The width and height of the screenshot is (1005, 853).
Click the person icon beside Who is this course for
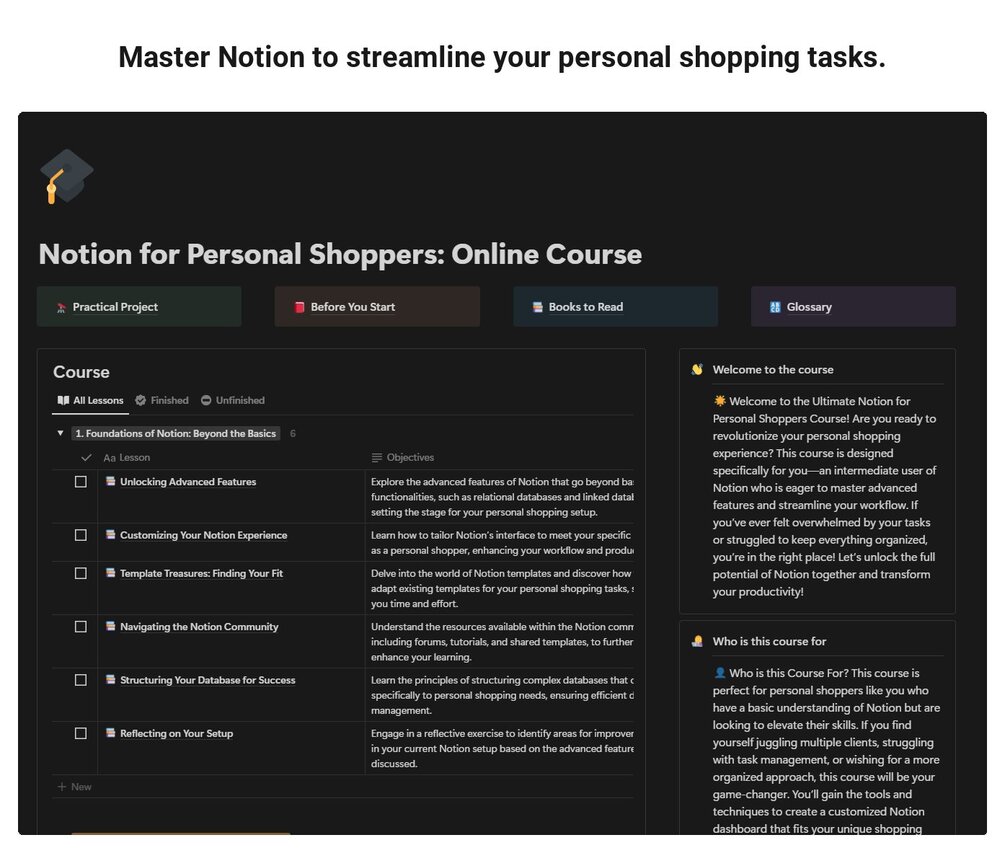[697, 642]
